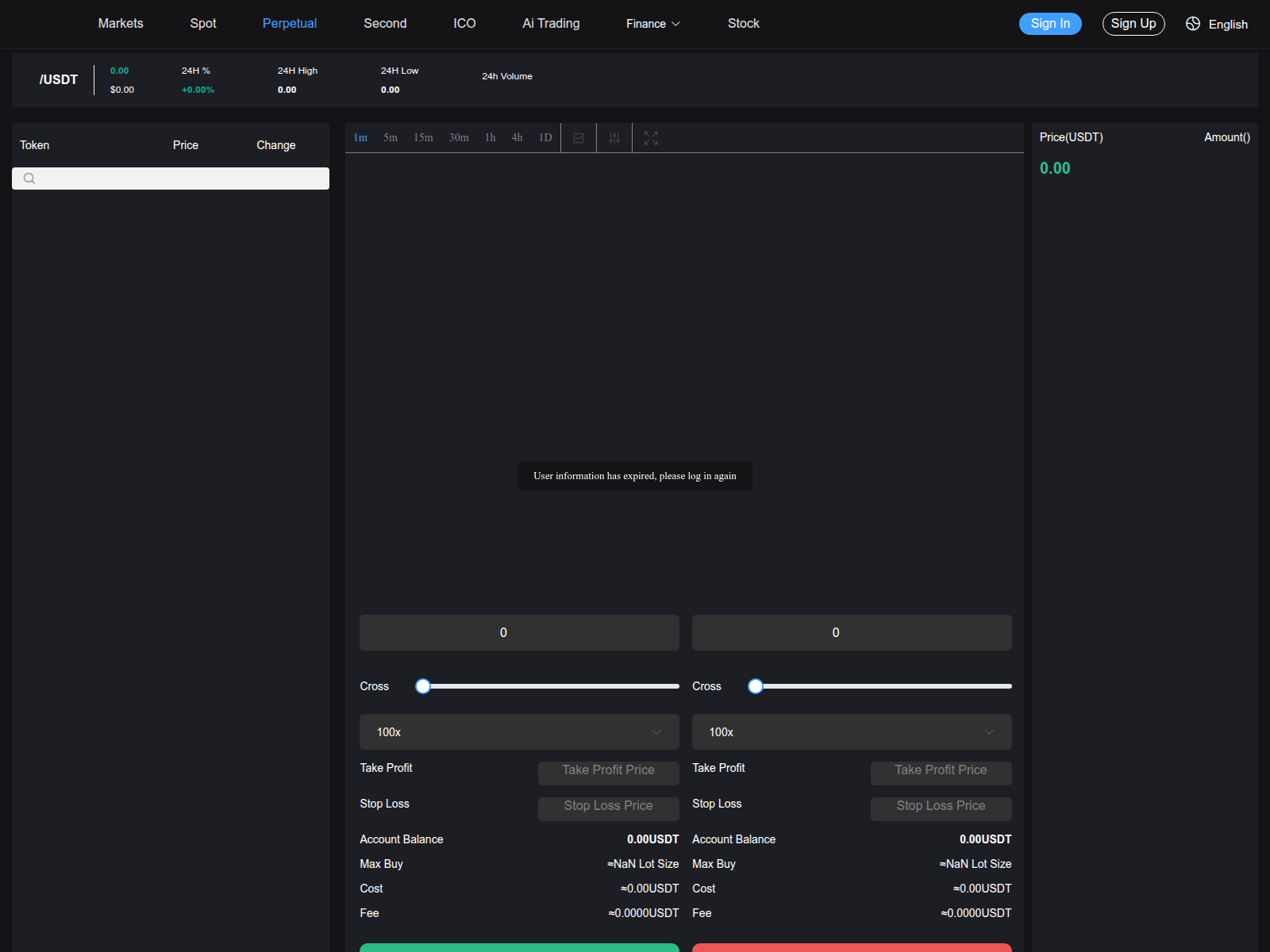Click the green buy button

tap(519, 947)
